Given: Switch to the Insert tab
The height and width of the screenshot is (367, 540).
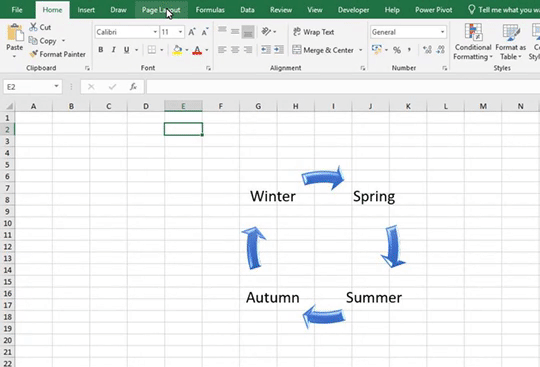Looking at the screenshot, I should coord(86,10).
